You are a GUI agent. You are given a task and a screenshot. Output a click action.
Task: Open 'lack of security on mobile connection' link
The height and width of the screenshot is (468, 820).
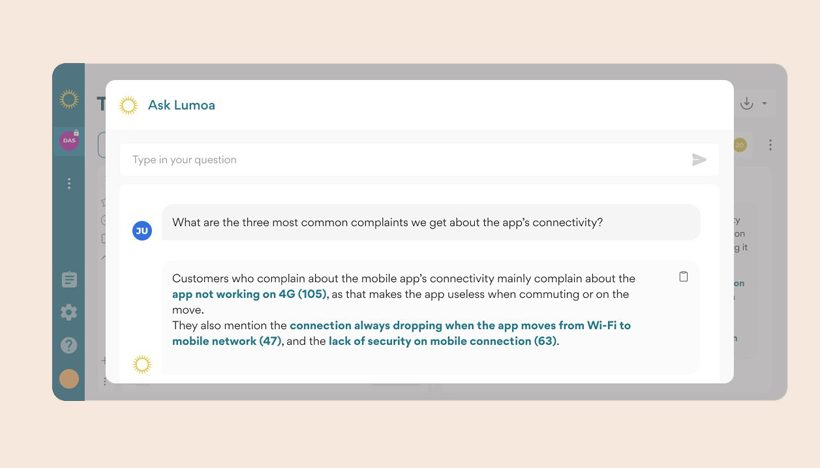[x=443, y=341]
